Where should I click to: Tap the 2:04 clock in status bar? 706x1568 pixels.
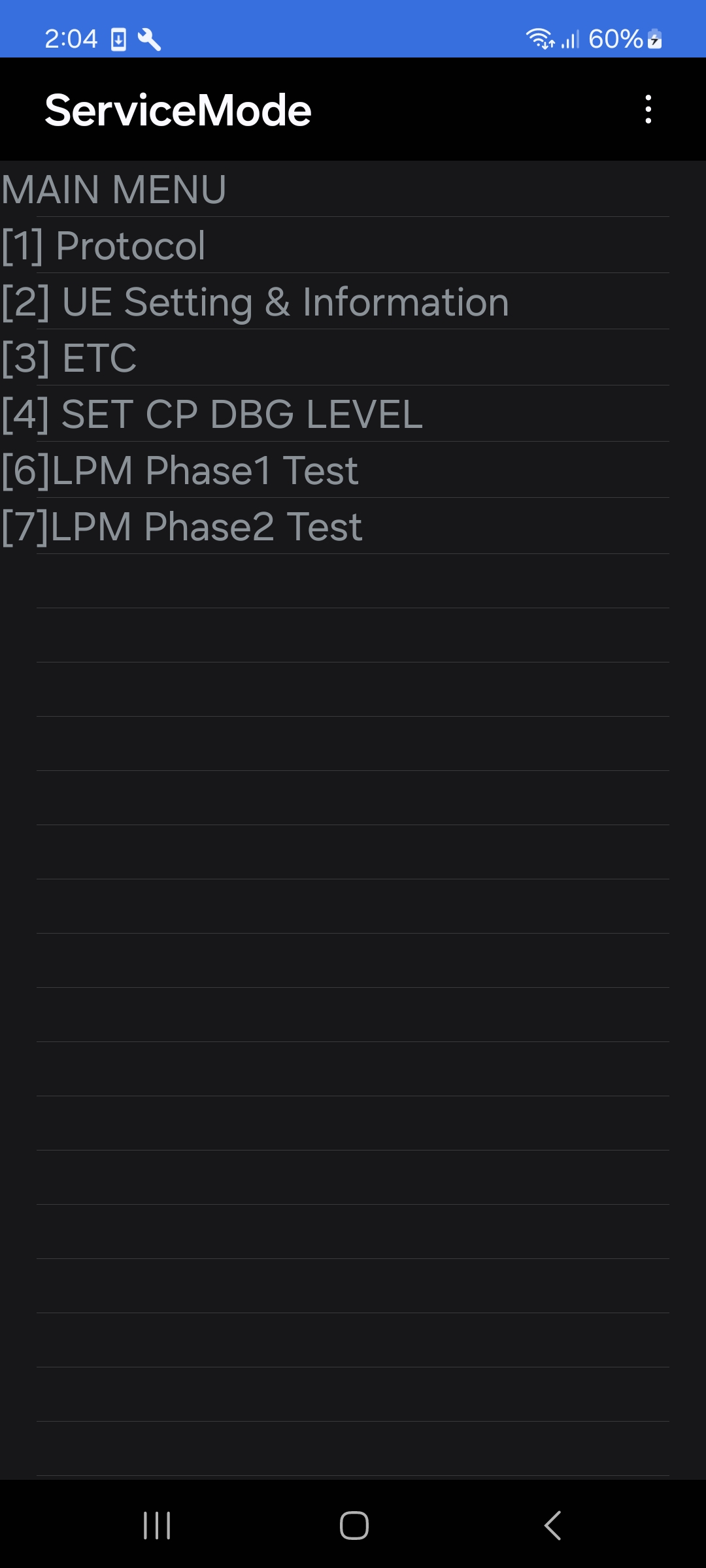(71, 39)
